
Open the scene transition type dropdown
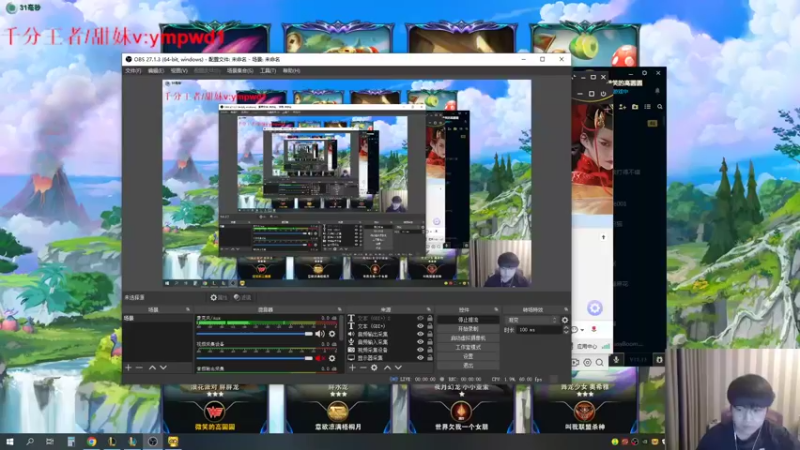[x=532, y=320]
